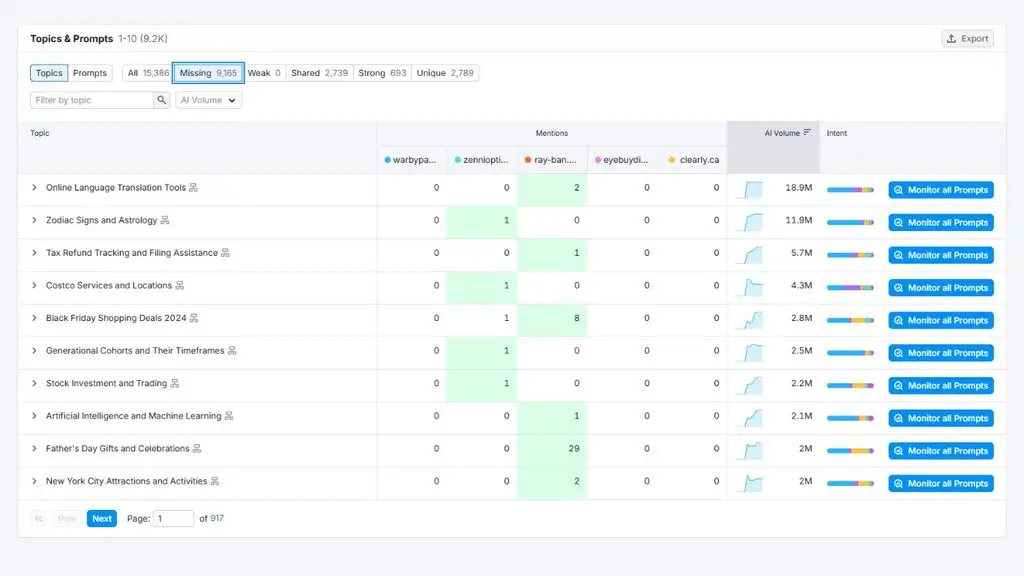Click trend chart thumbnail for Black Friday Shopping Deals
The height and width of the screenshot is (576, 1024).
[x=750, y=320]
